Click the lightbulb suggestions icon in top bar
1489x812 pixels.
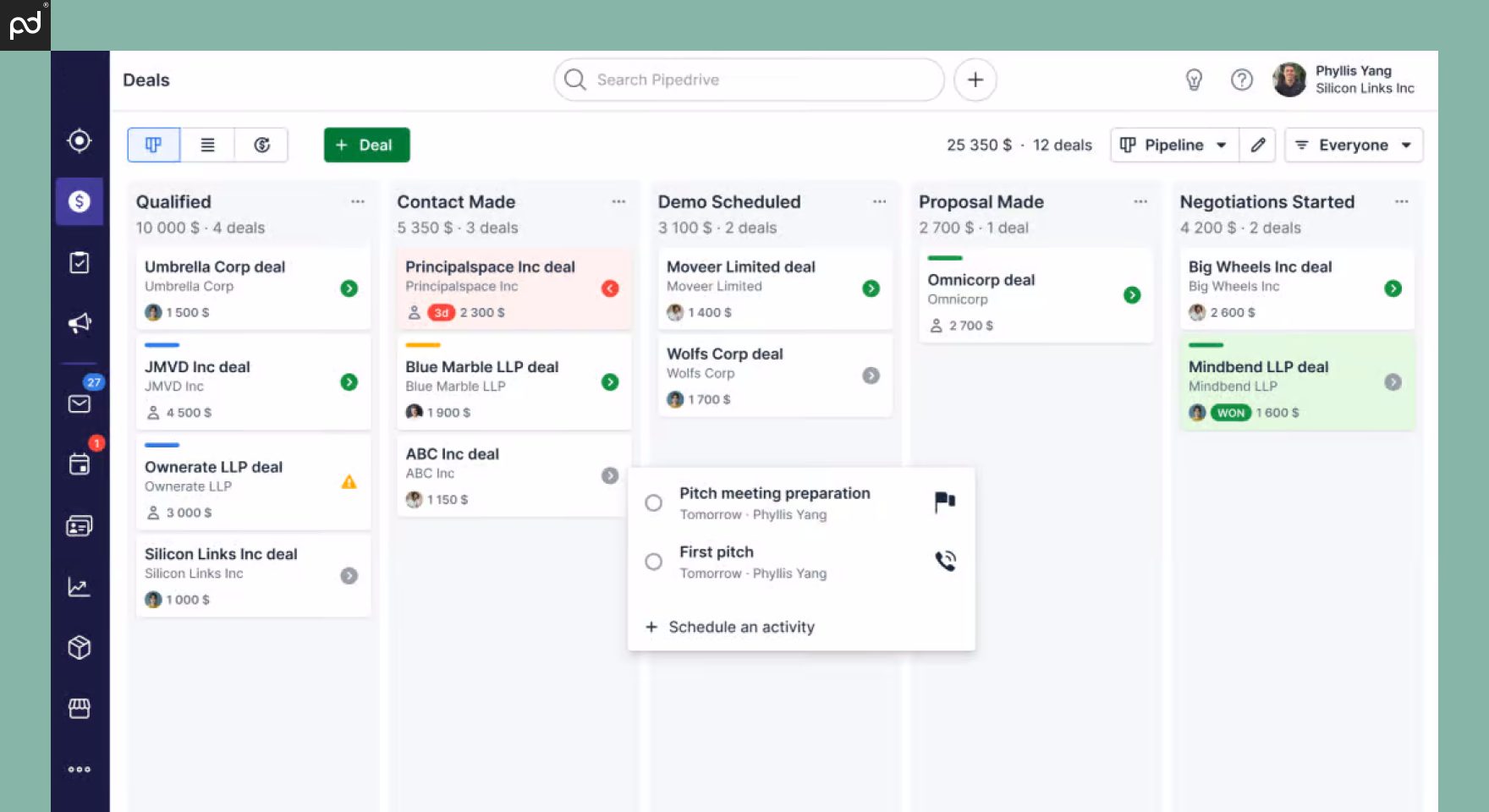coord(1194,80)
